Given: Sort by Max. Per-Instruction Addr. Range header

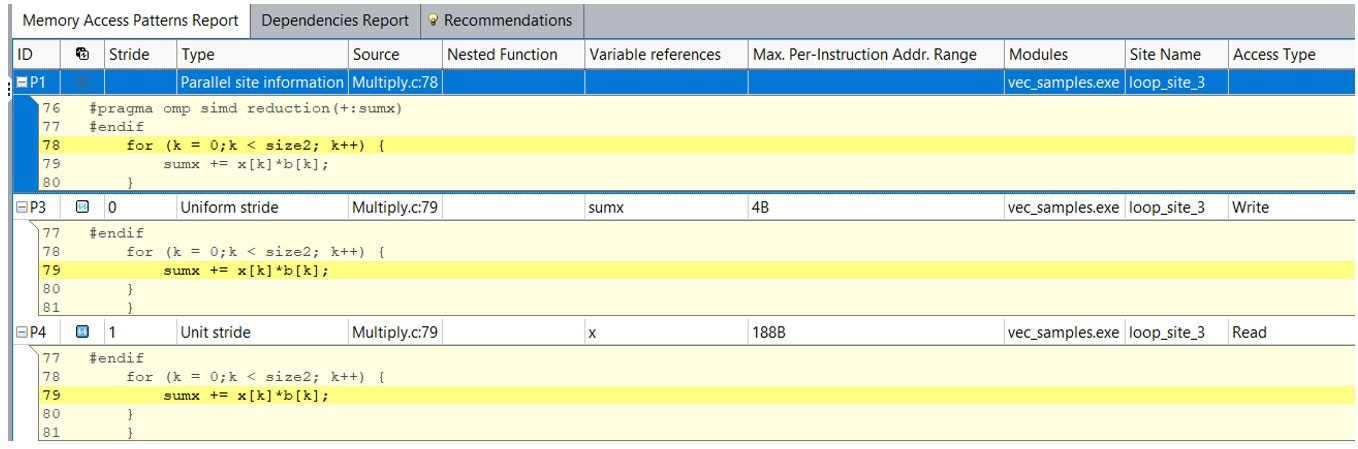Looking at the screenshot, I should point(863,54).
